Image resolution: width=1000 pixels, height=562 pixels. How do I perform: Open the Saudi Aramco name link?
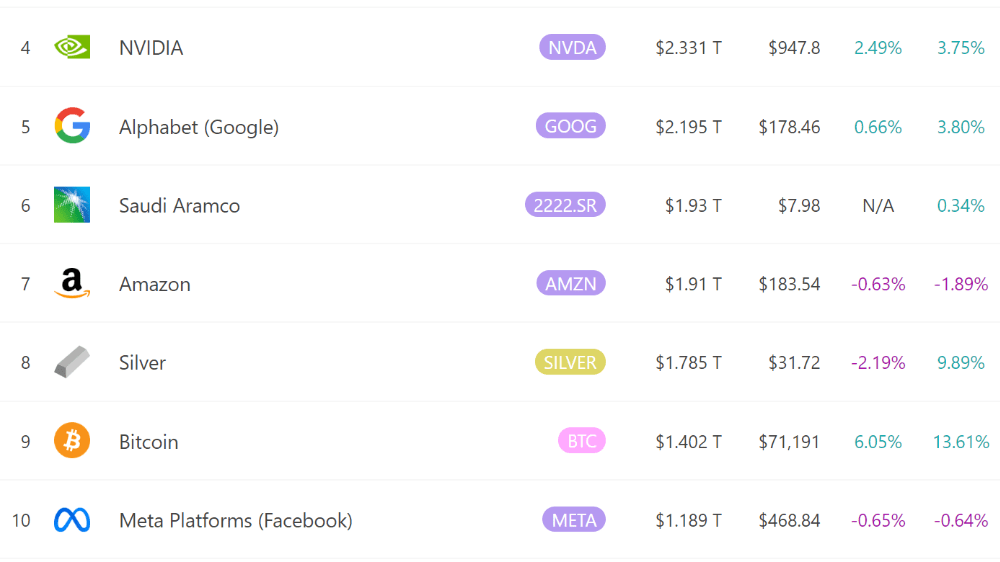coord(179,205)
